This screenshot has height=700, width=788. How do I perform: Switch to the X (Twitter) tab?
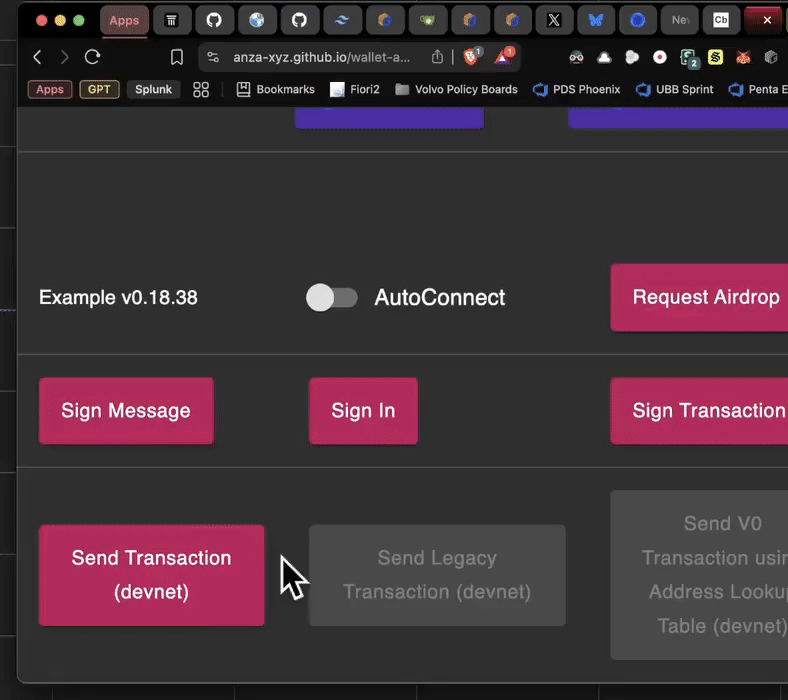tap(554, 20)
